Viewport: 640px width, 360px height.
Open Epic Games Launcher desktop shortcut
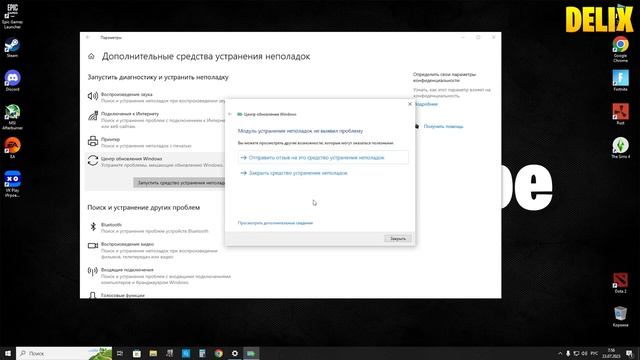[x=12, y=16]
